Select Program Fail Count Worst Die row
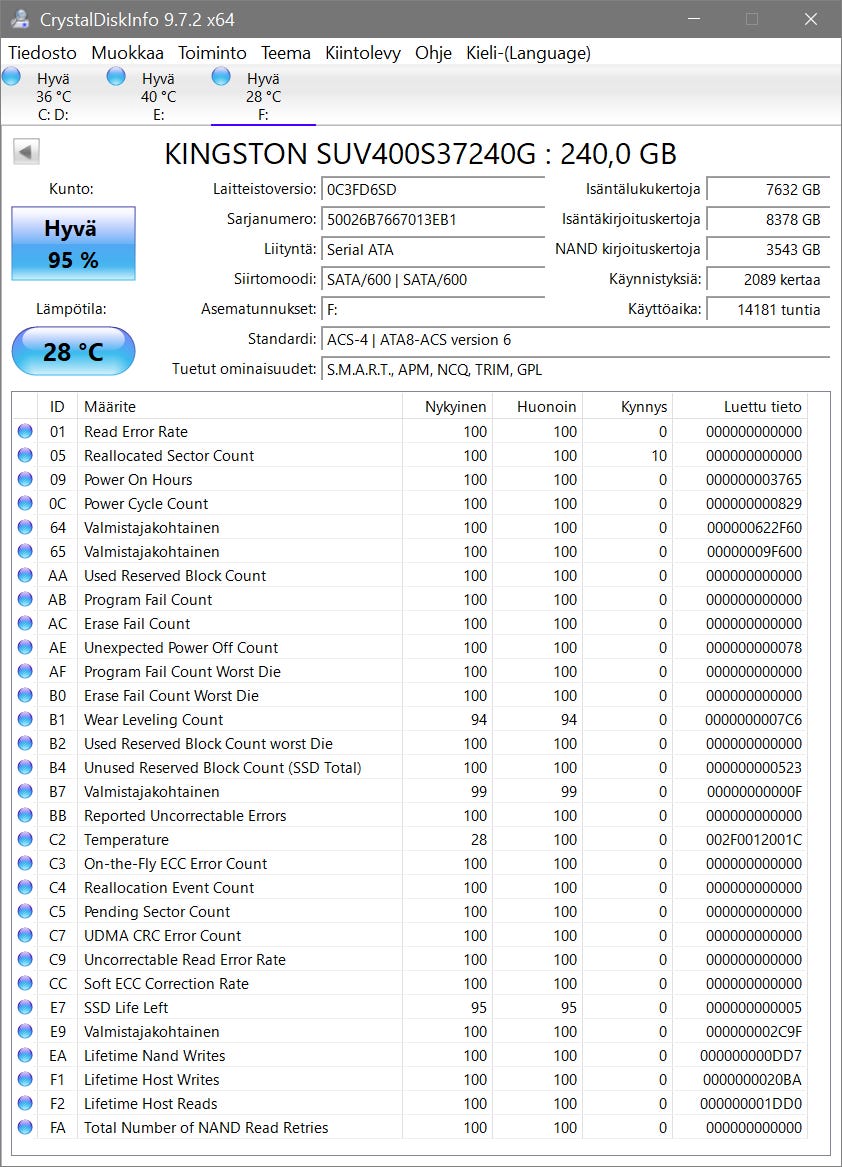842x1167 pixels. pyautogui.click(x=410, y=671)
